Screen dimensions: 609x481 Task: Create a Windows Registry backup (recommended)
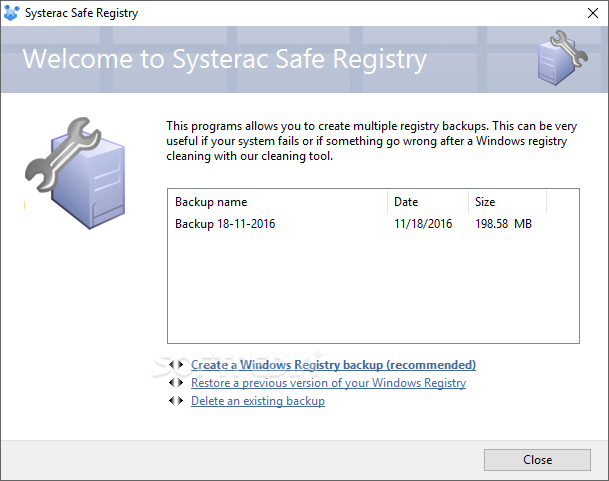tap(333, 365)
